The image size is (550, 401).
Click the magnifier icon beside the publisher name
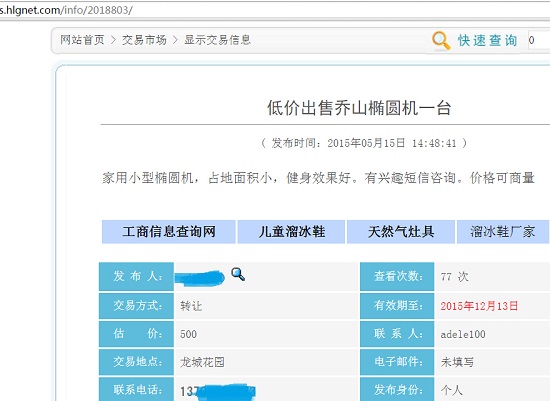pyautogui.click(x=238, y=274)
